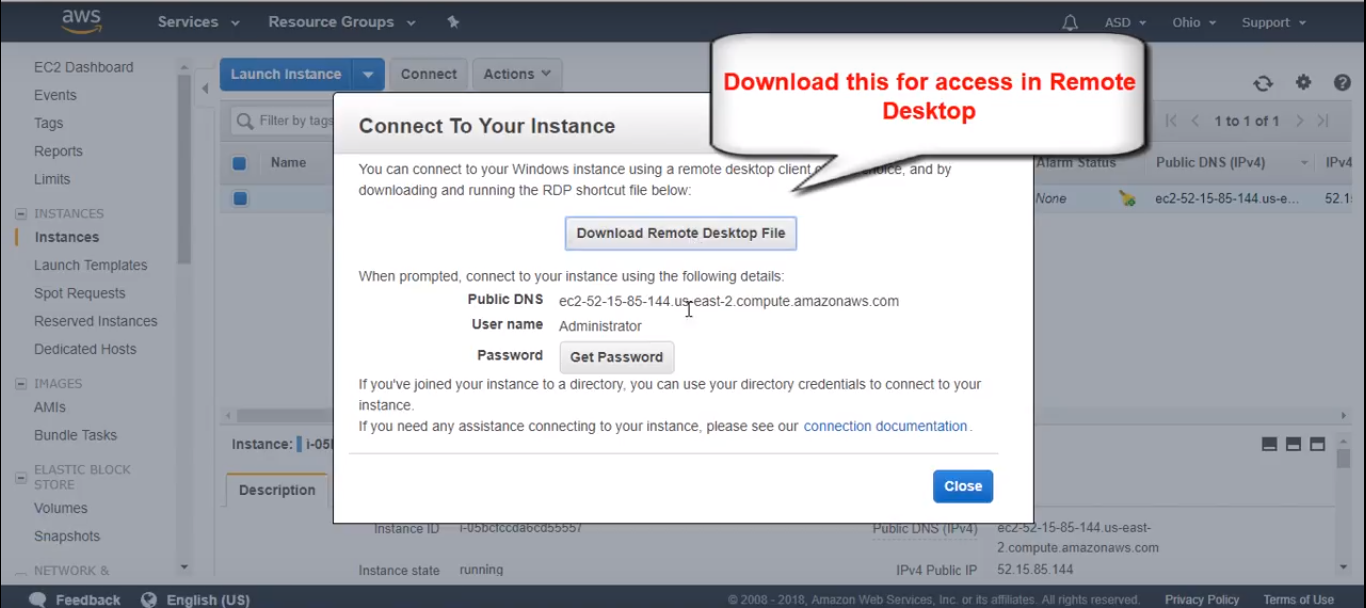Sort by the Public DNS (IPv4) column arrow
The width and height of the screenshot is (1366, 608).
click(1304, 163)
